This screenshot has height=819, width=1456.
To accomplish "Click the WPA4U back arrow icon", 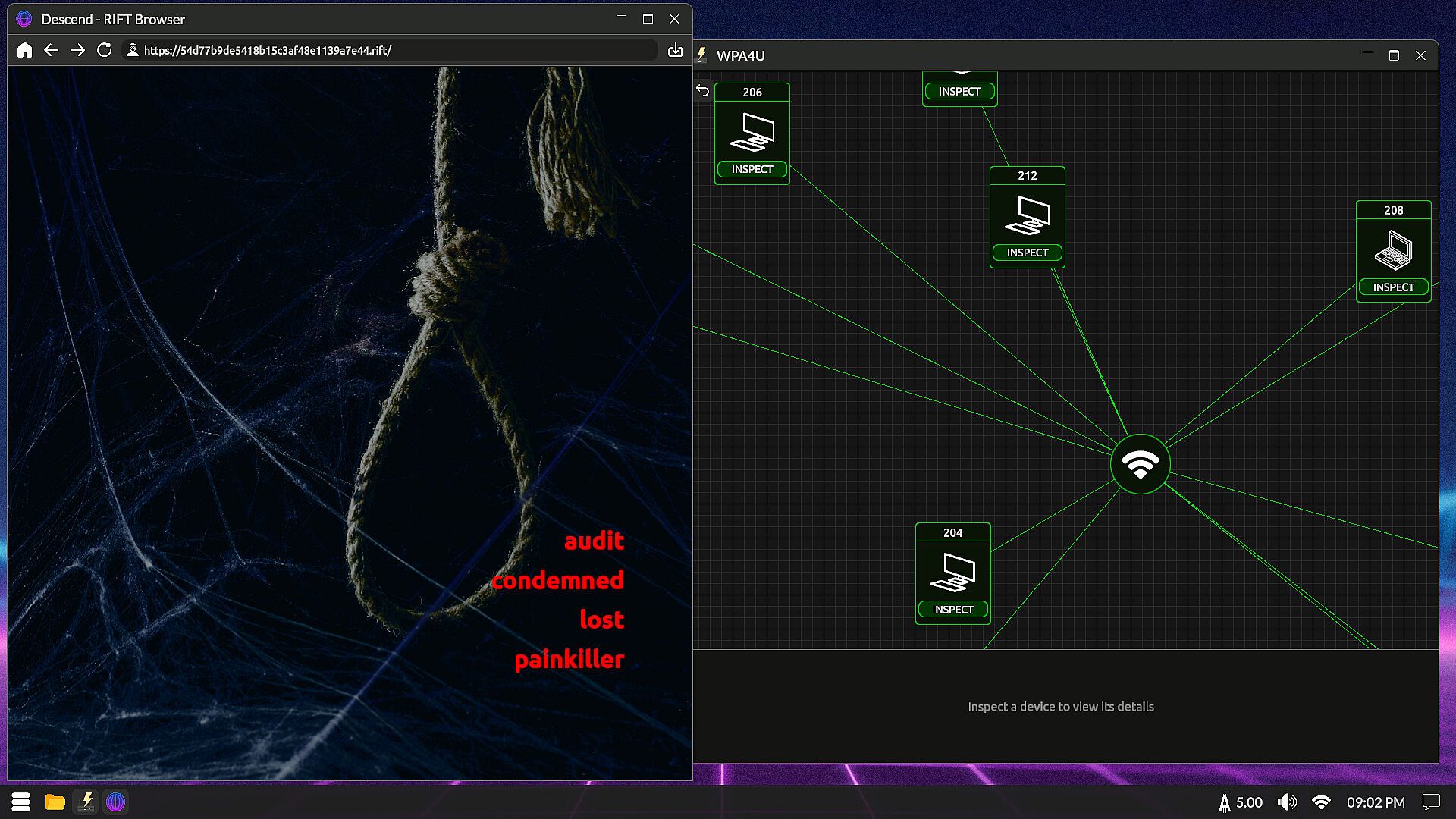I will pyautogui.click(x=703, y=91).
